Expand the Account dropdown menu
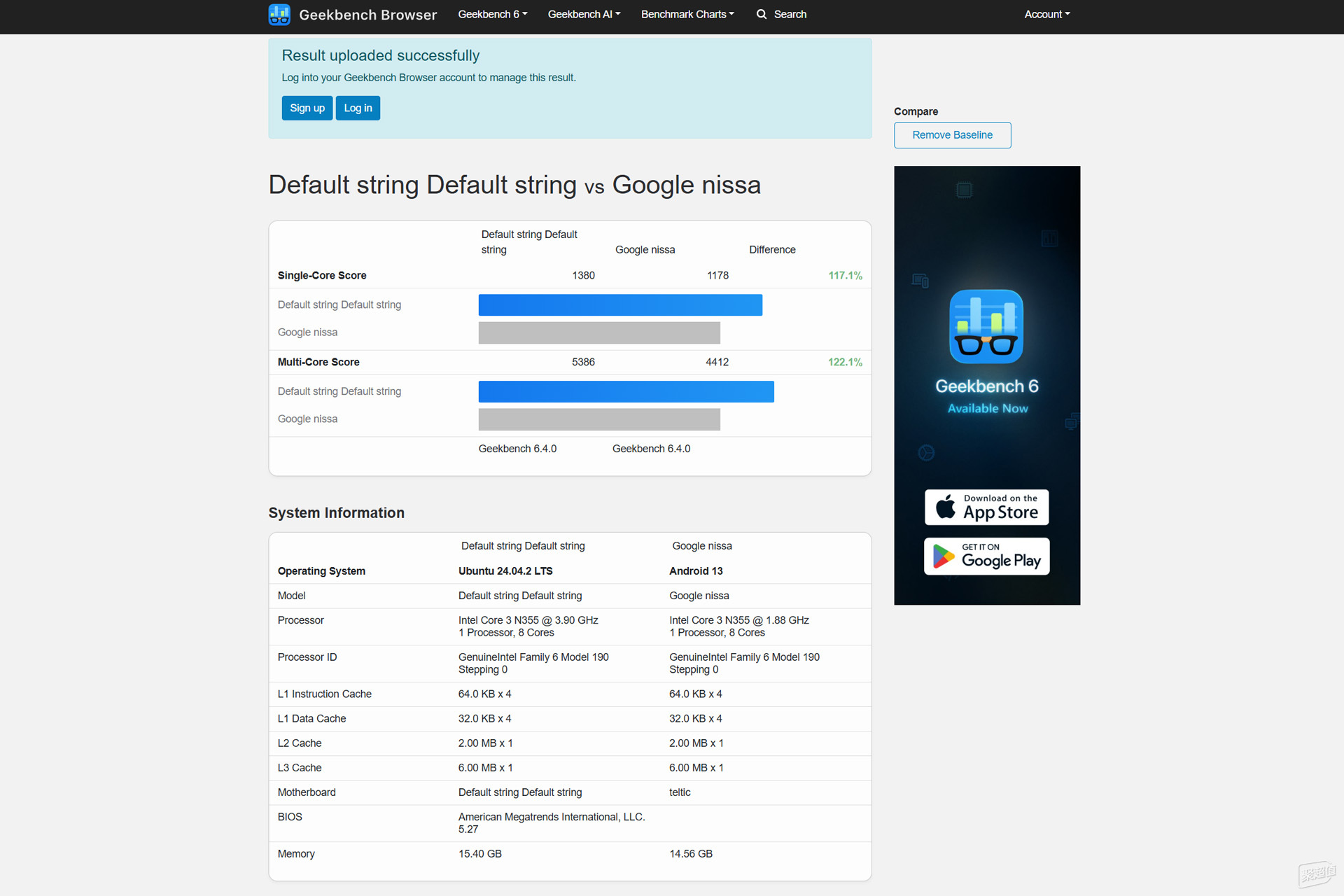Viewport: 1344px width, 896px height. [x=1047, y=14]
